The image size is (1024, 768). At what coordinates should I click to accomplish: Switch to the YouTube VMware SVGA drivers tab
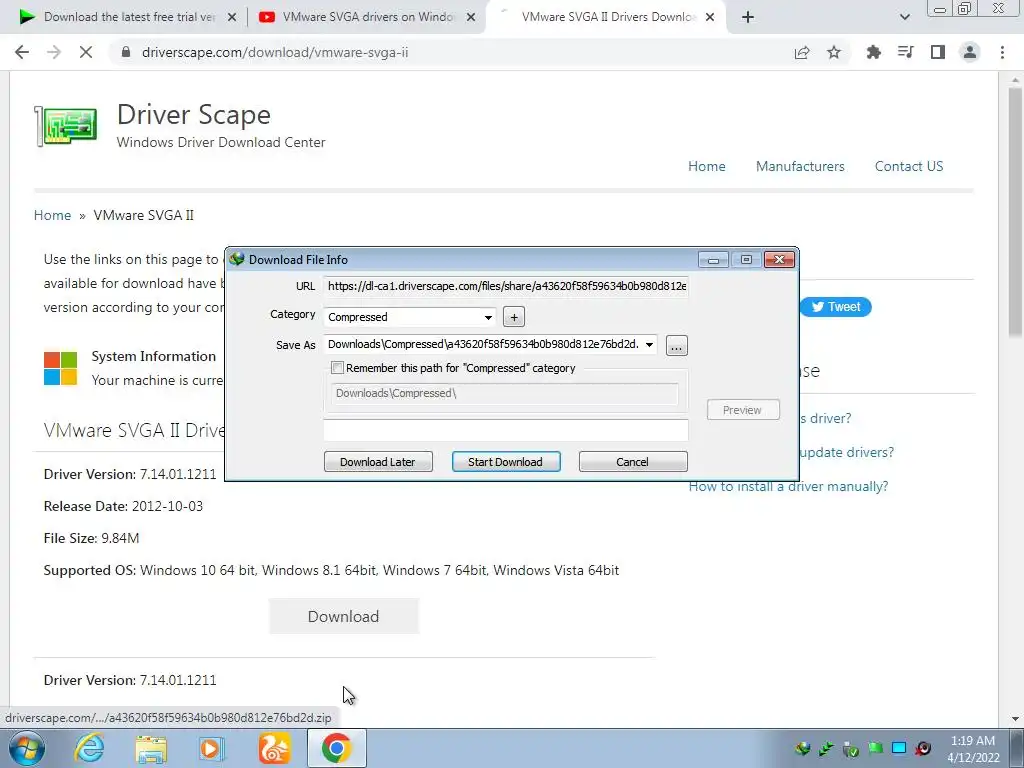tap(367, 18)
